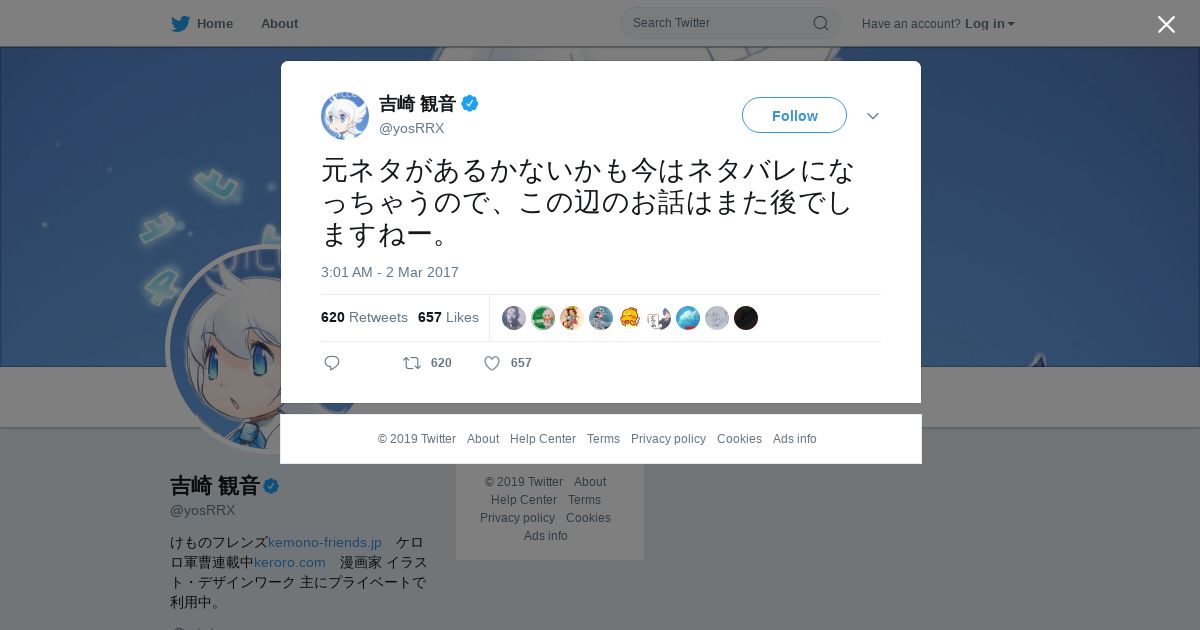Like the tweet with heart icon

pos(491,363)
